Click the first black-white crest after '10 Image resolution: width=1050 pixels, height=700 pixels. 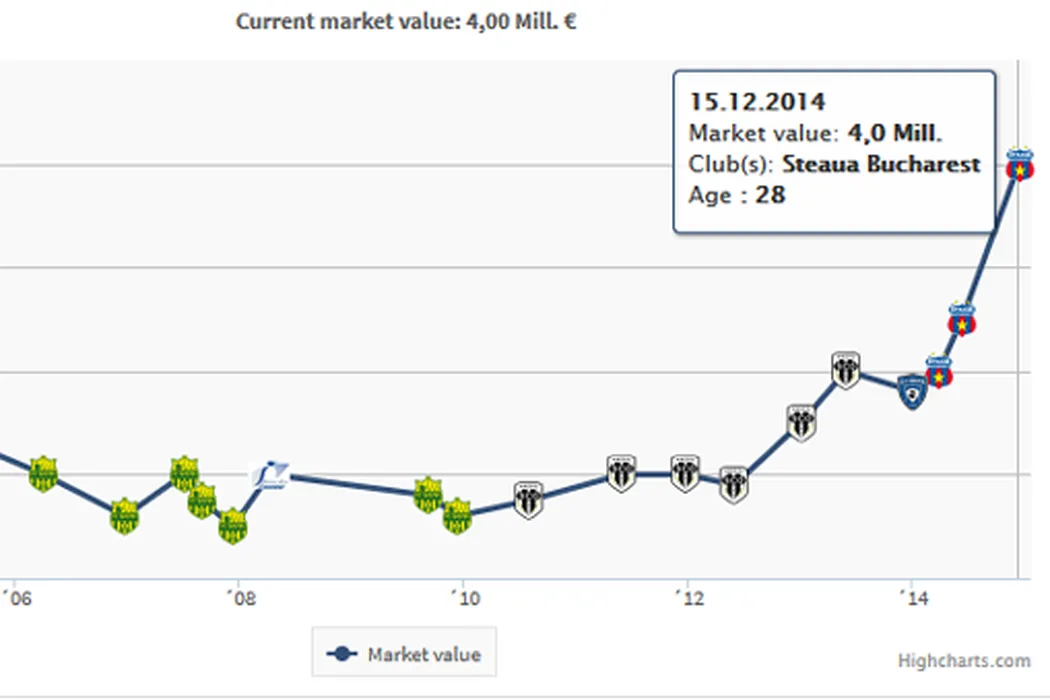529,499
